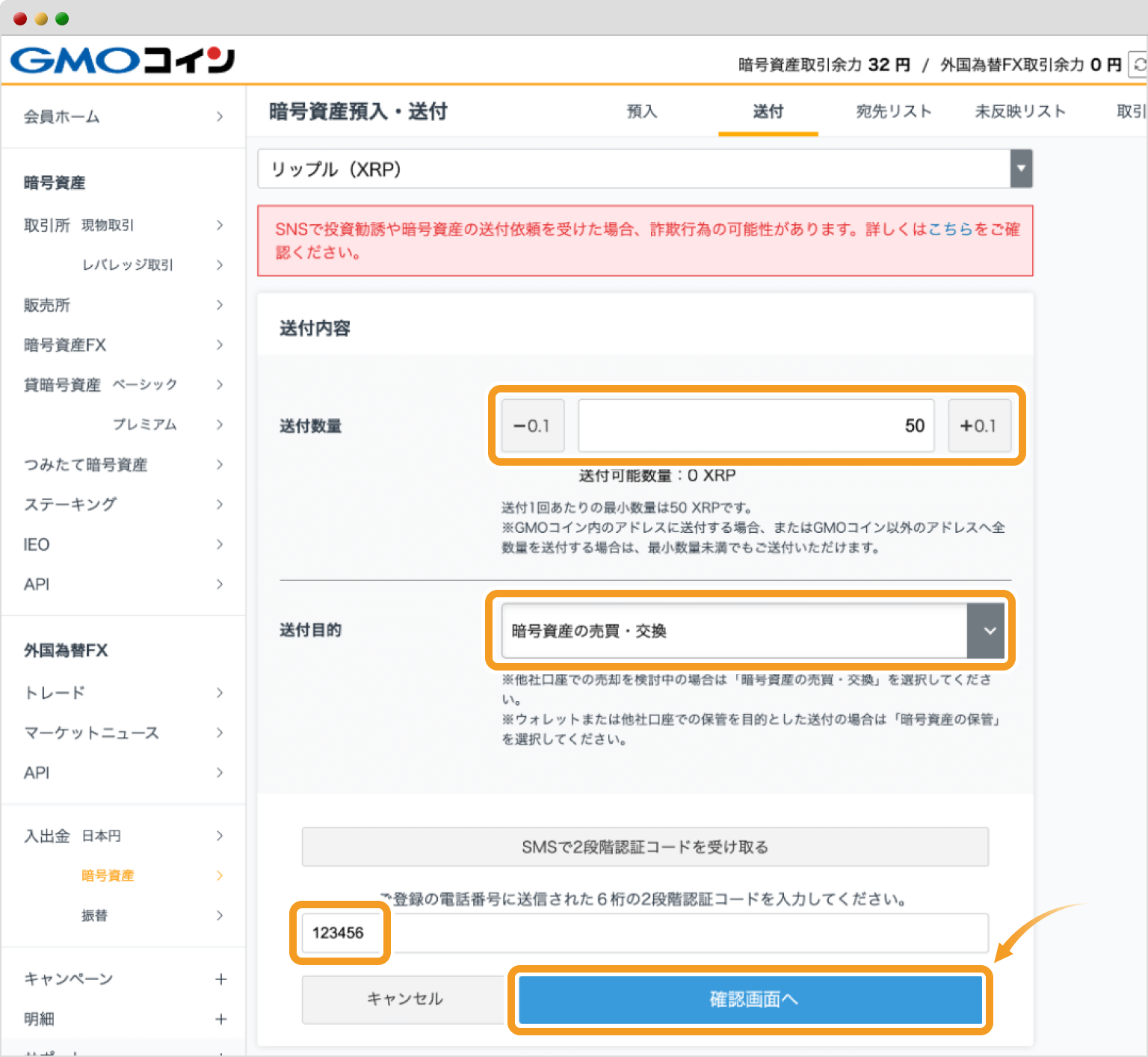Screen dimensions: 1148x1057
Task: Open トレード under 外国為替FX
Action: coord(123,692)
